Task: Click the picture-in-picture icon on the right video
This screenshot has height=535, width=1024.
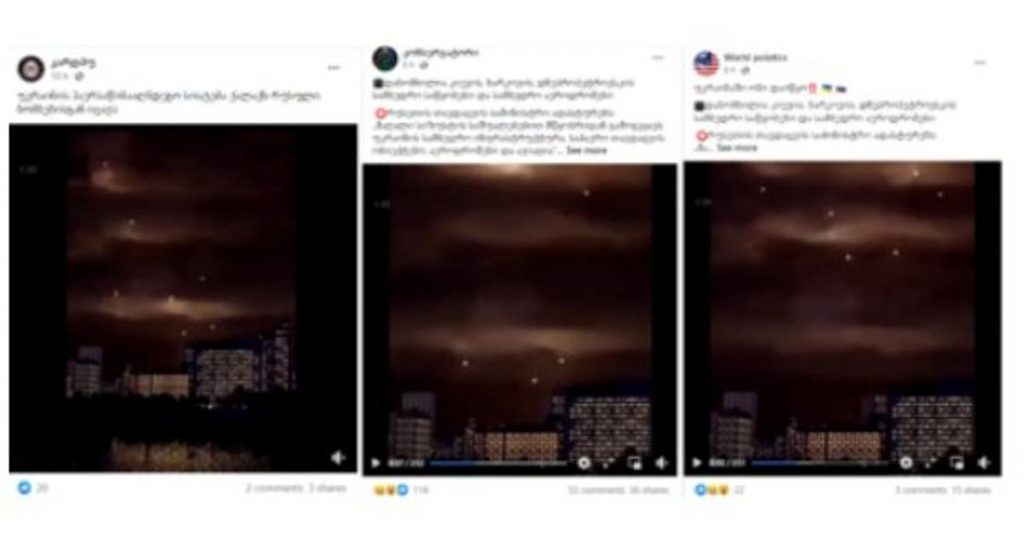Action: (x=957, y=463)
